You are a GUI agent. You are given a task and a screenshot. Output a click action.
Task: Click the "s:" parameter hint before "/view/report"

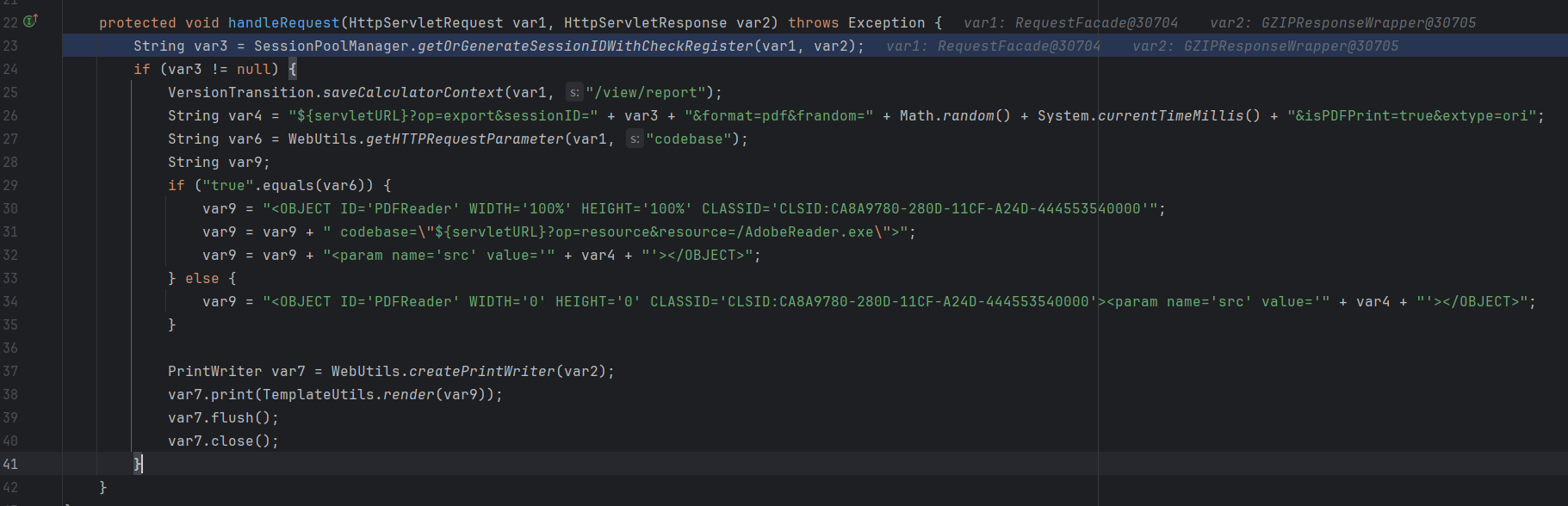click(x=573, y=93)
